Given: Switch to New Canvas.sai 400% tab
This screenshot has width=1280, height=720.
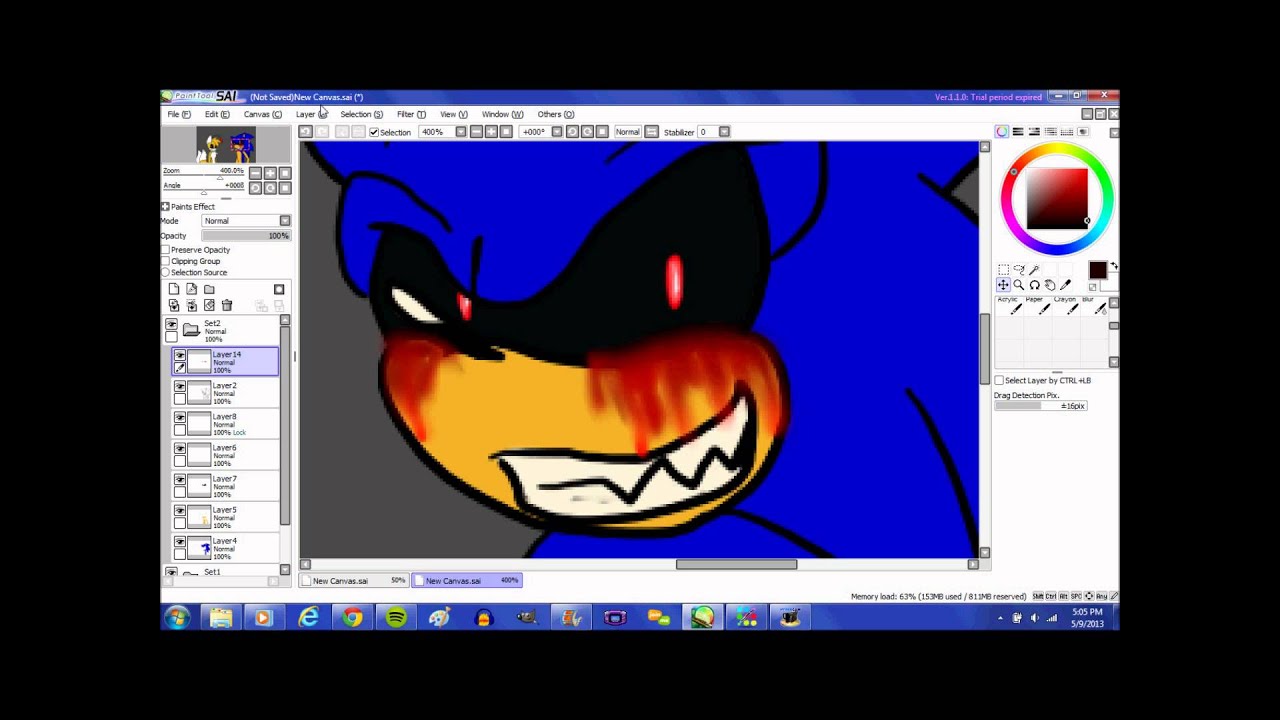Looking at the screenshot, I should click(x=467, y=580).
